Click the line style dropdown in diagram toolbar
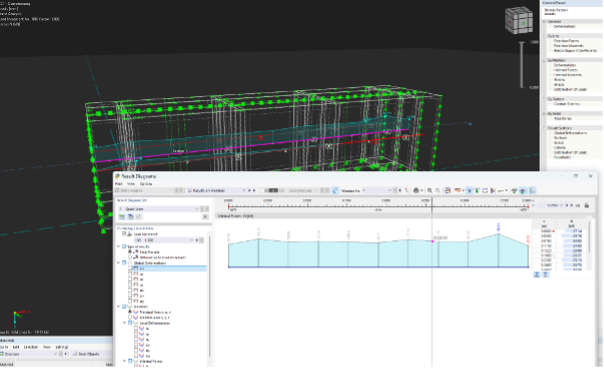The height and width of the screenshot is (368, 604). tap(502, 190)
